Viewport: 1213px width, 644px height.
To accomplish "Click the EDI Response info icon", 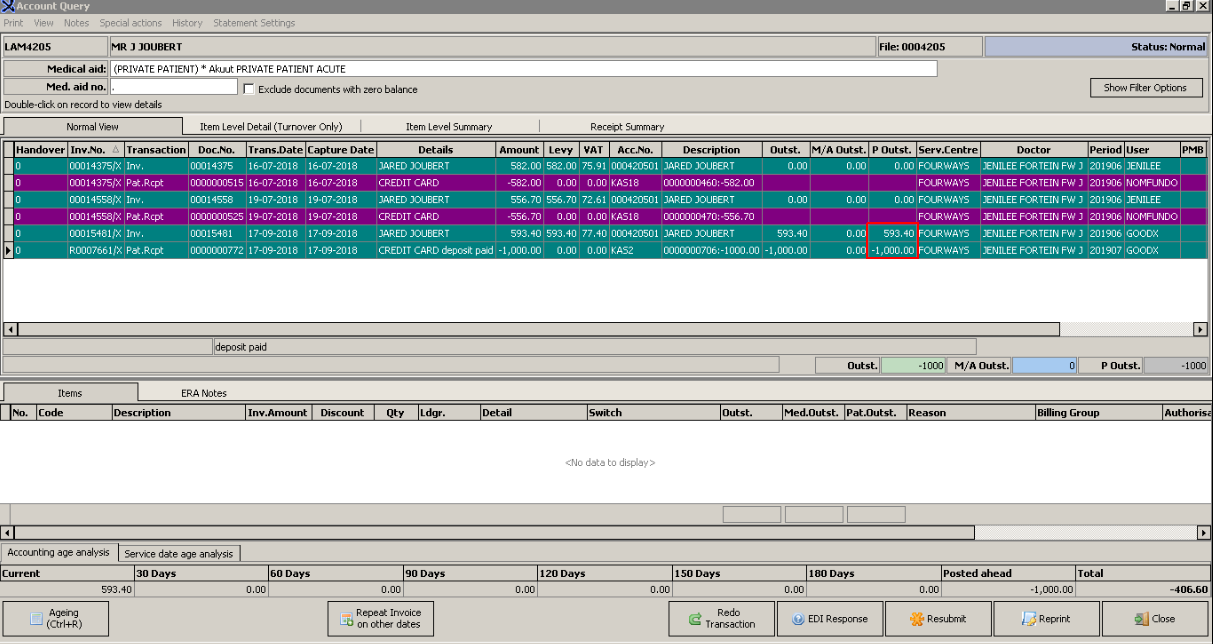I will tap(798, 619).
